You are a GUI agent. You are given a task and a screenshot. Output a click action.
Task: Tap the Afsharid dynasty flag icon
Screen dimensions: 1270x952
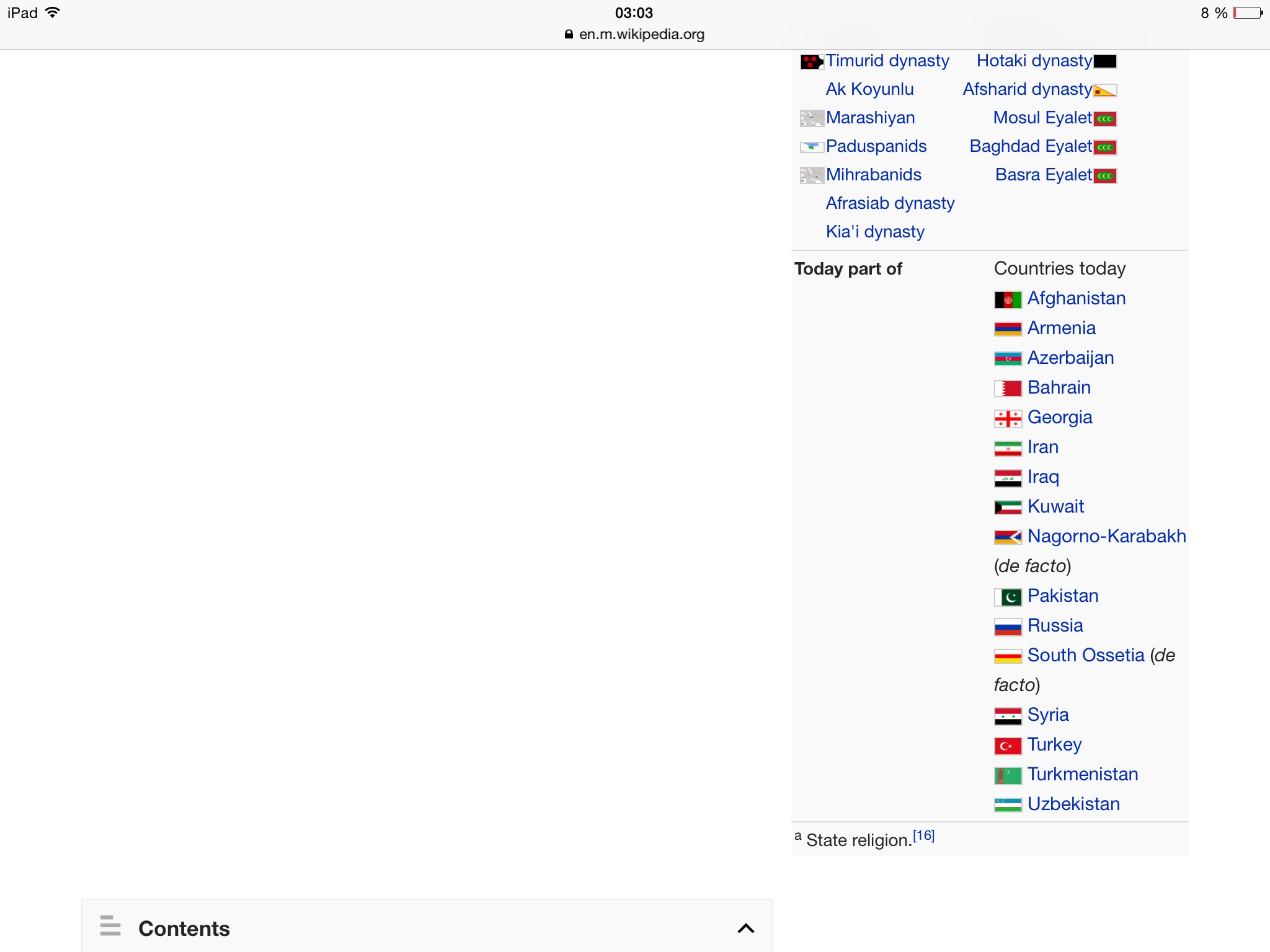(1104, 90)
